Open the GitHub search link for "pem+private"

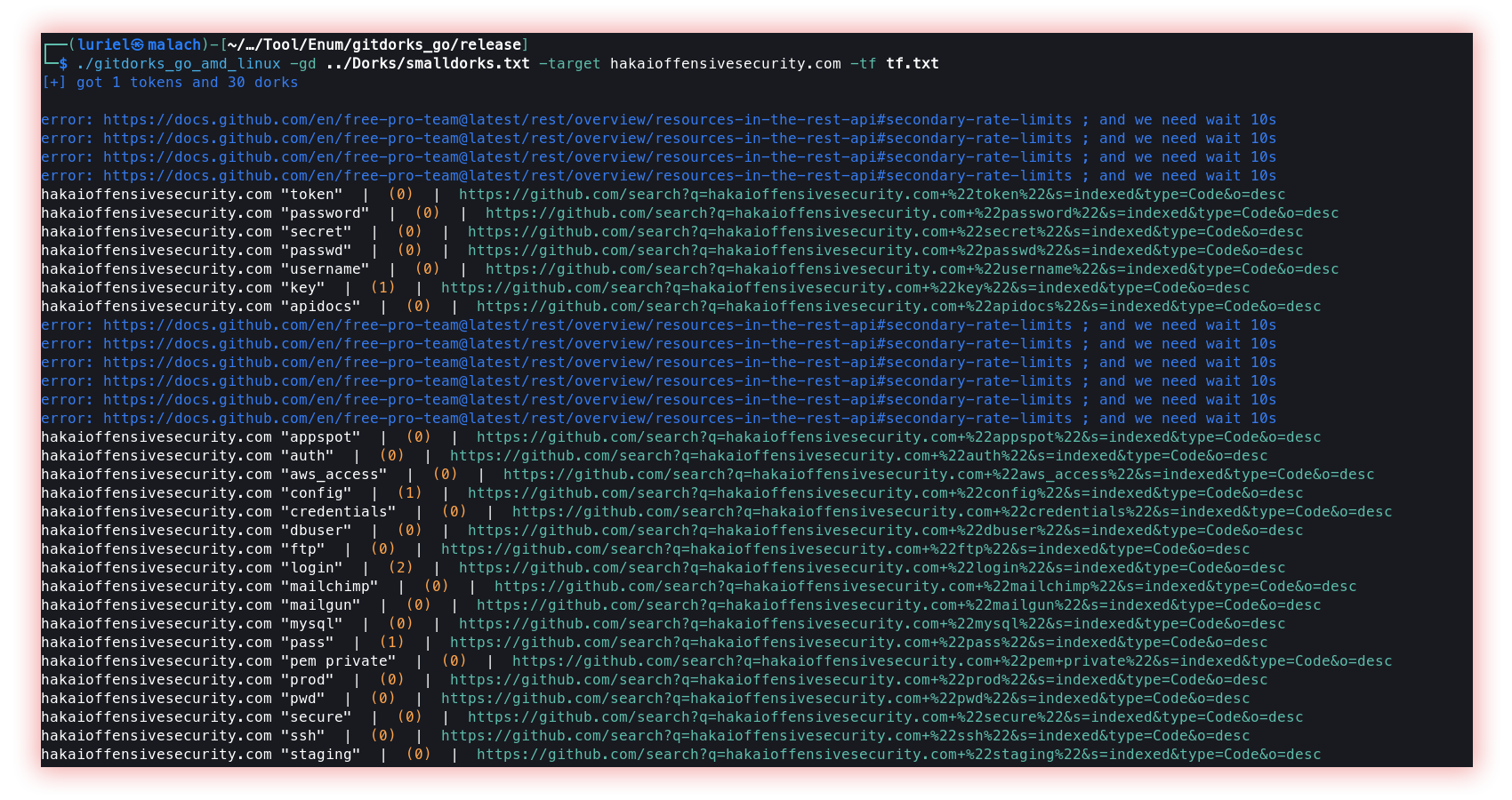[x=952, y=661]
